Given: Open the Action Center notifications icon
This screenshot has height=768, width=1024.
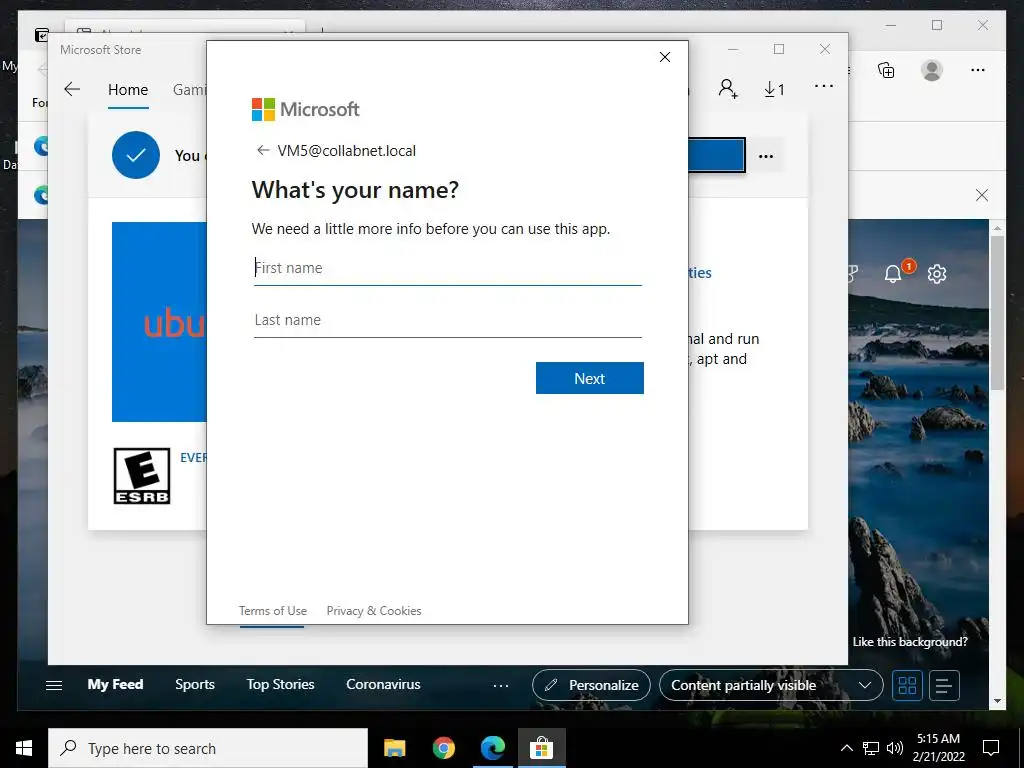Looking at the screenshot, I should tap(991, 748).
